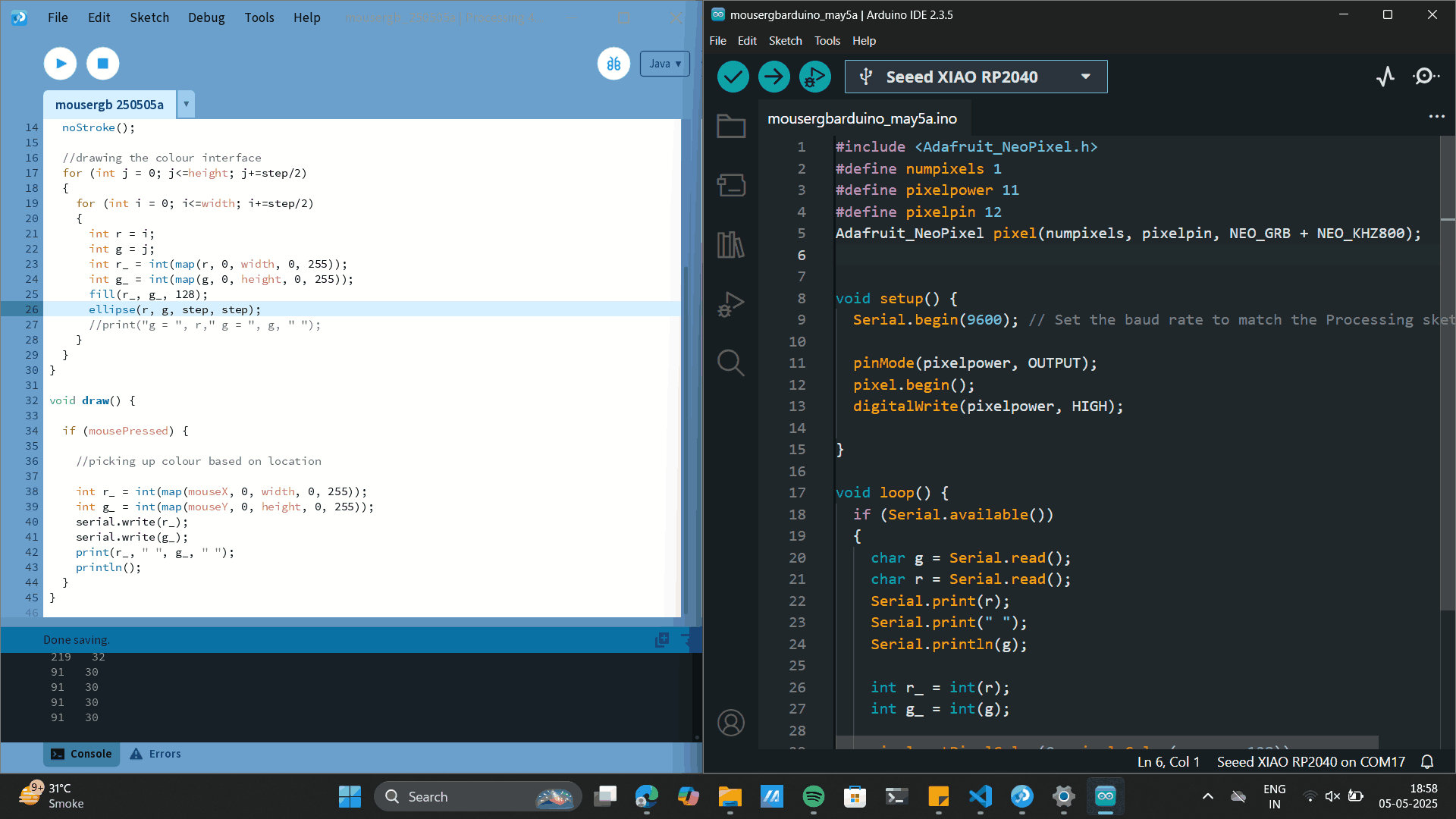
Task: Click Seeed XIAO RP2040 on COM17 status
Action: (1311, 762)
